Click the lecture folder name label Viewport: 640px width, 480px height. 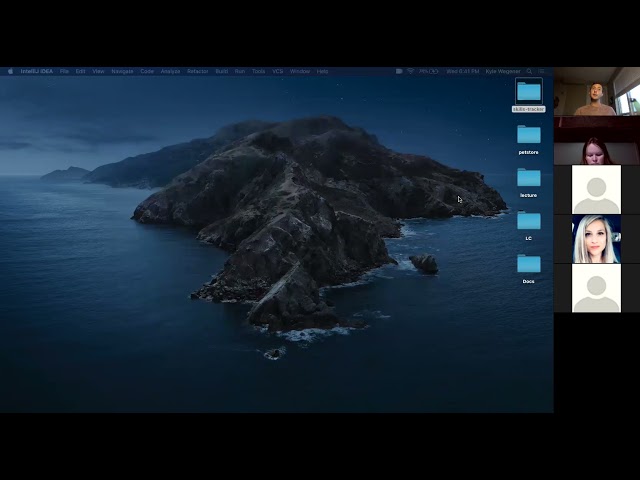529,196
